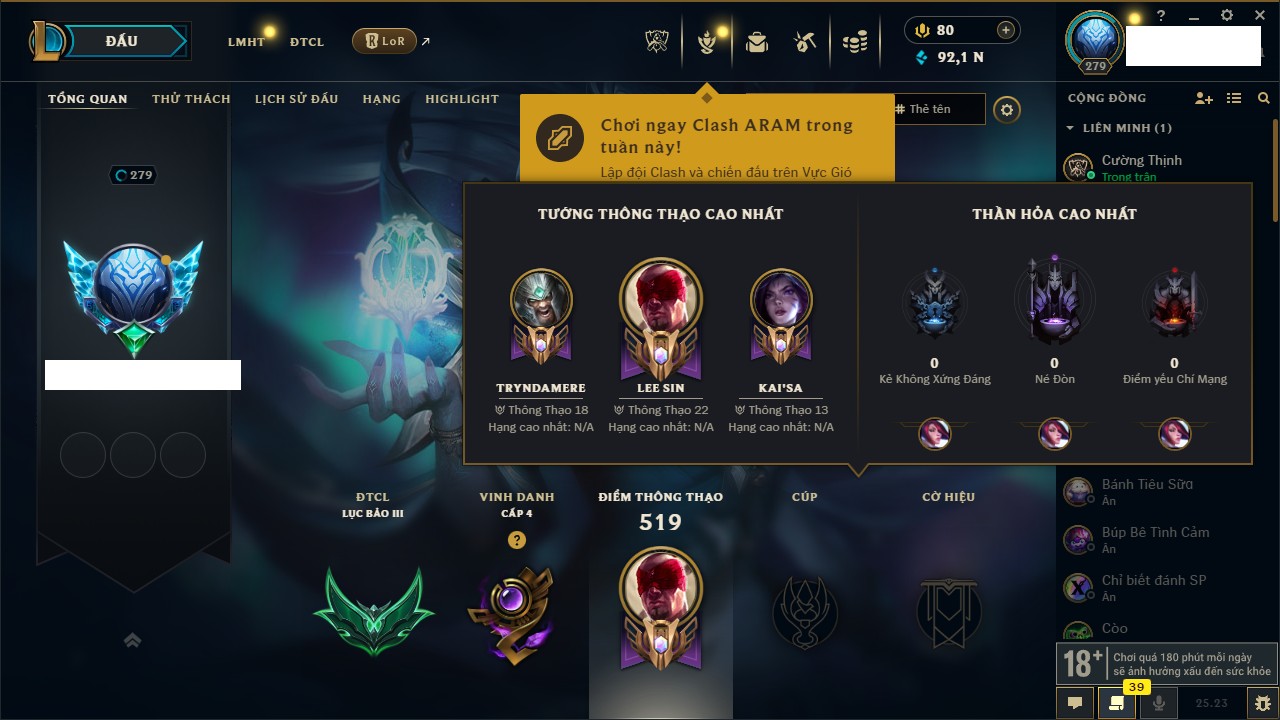This screenshot has height=720, width=1280.
Task: Open the Store coins icon
Action: 855,42
